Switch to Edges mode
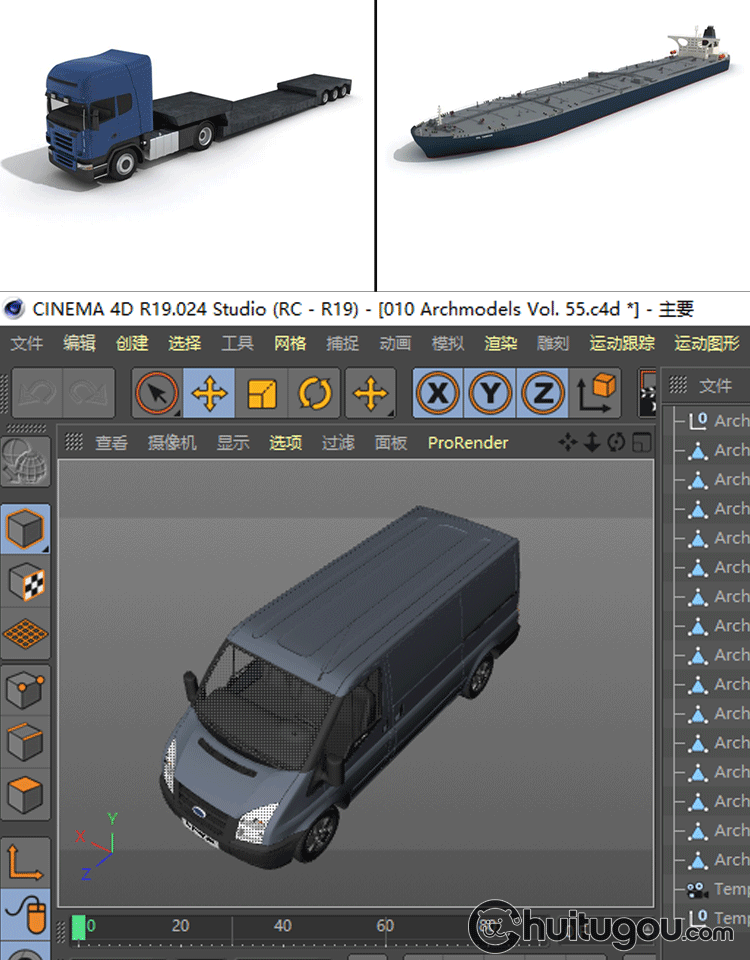The image size is (750, 960). [25, 742]
